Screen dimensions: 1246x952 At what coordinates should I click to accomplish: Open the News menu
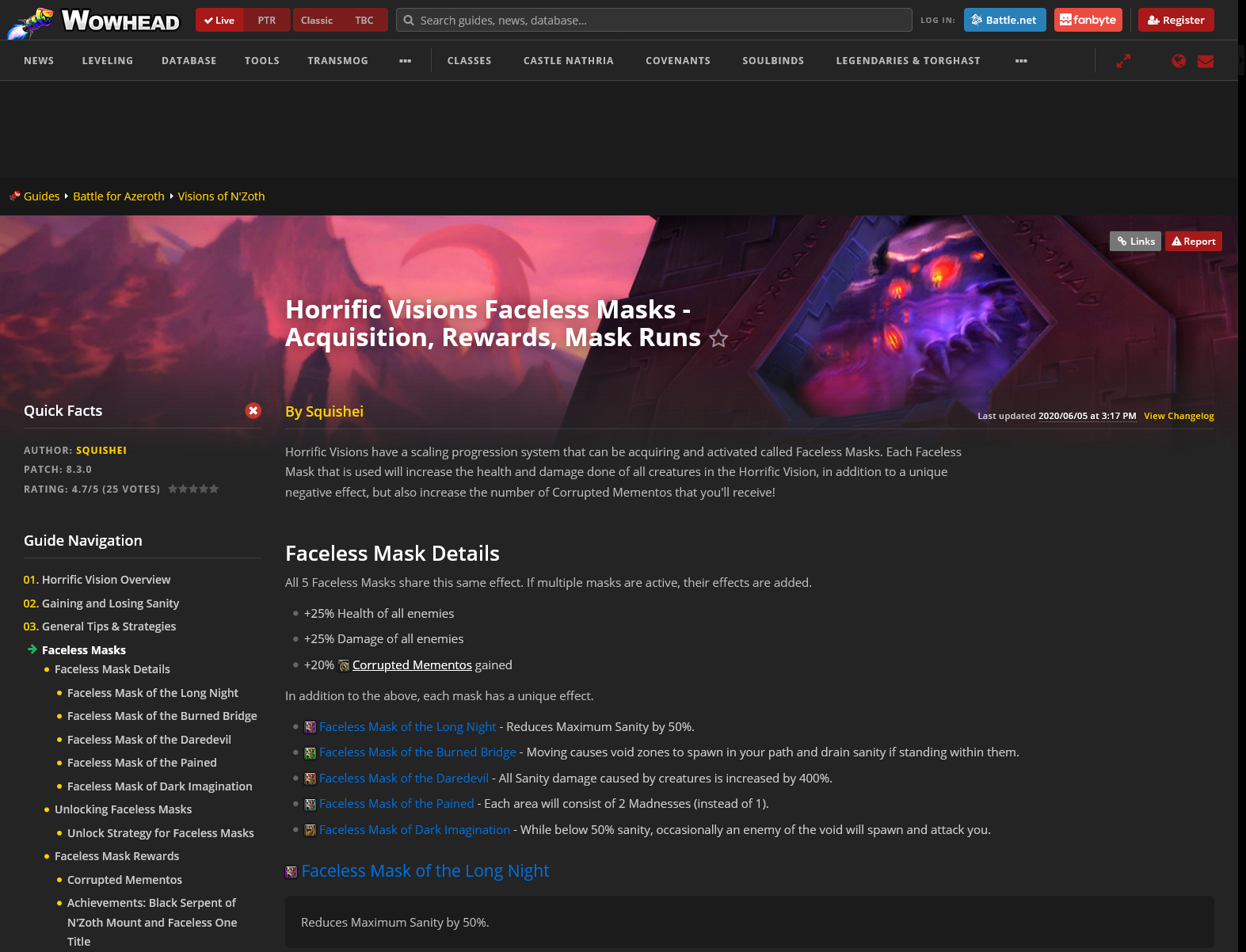click(39, 61)
